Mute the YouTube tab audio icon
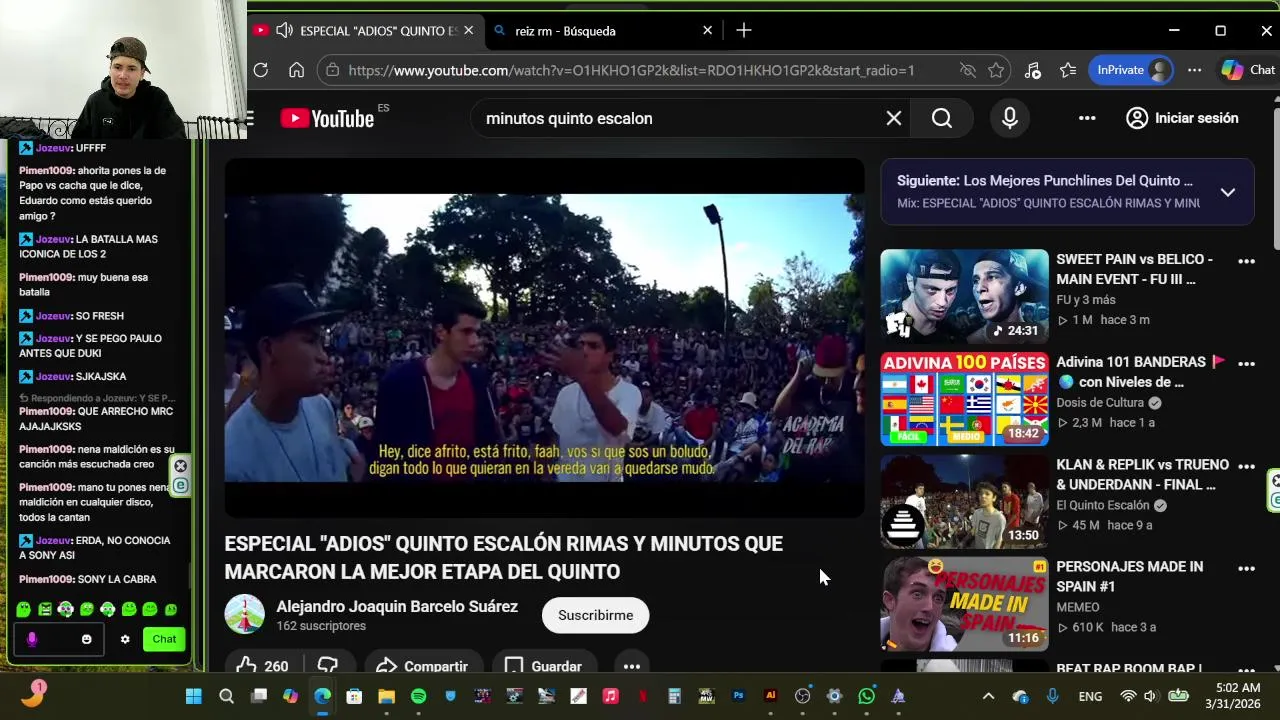The image size is (1280, 720). (284, 31)
